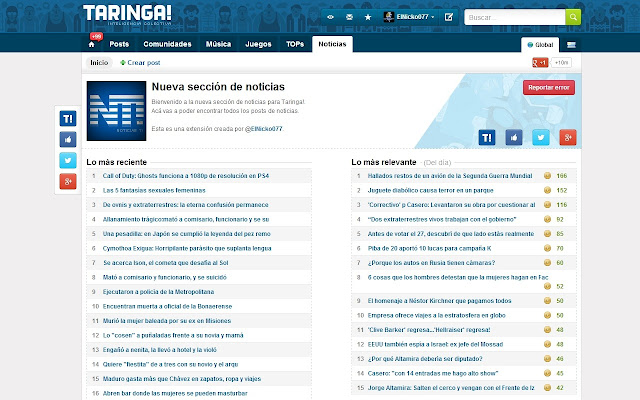Open 'Murió la mujer baleada' post
Viewport: 640px width, 400px height.
[x=167, y=321]
